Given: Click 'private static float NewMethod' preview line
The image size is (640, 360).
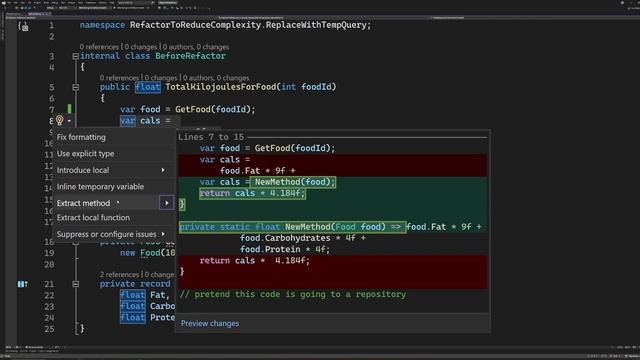Looking at the screenshot, I should tap(292, 227).
